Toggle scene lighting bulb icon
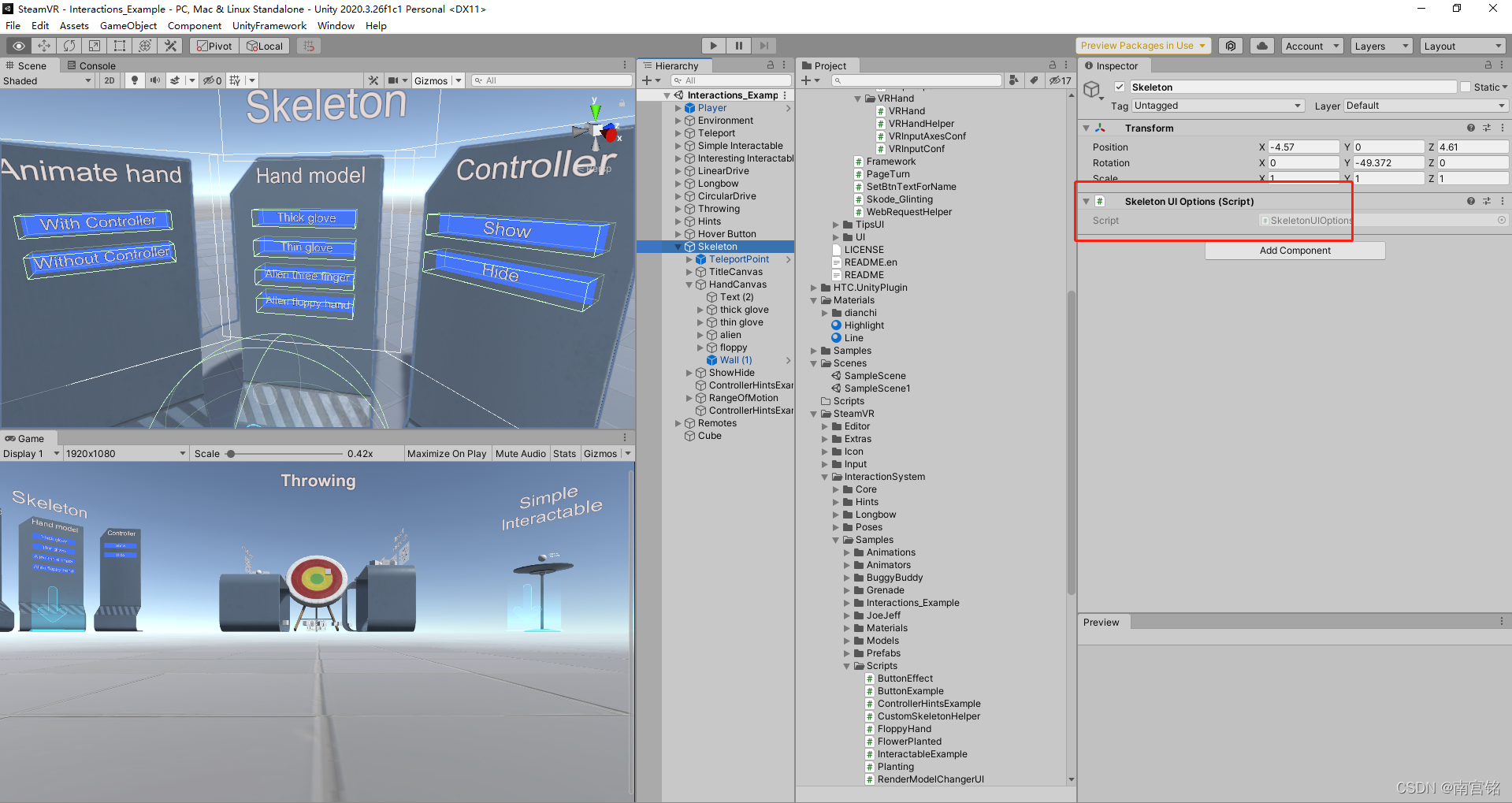The image size is (1512, 803). point(135,80)
